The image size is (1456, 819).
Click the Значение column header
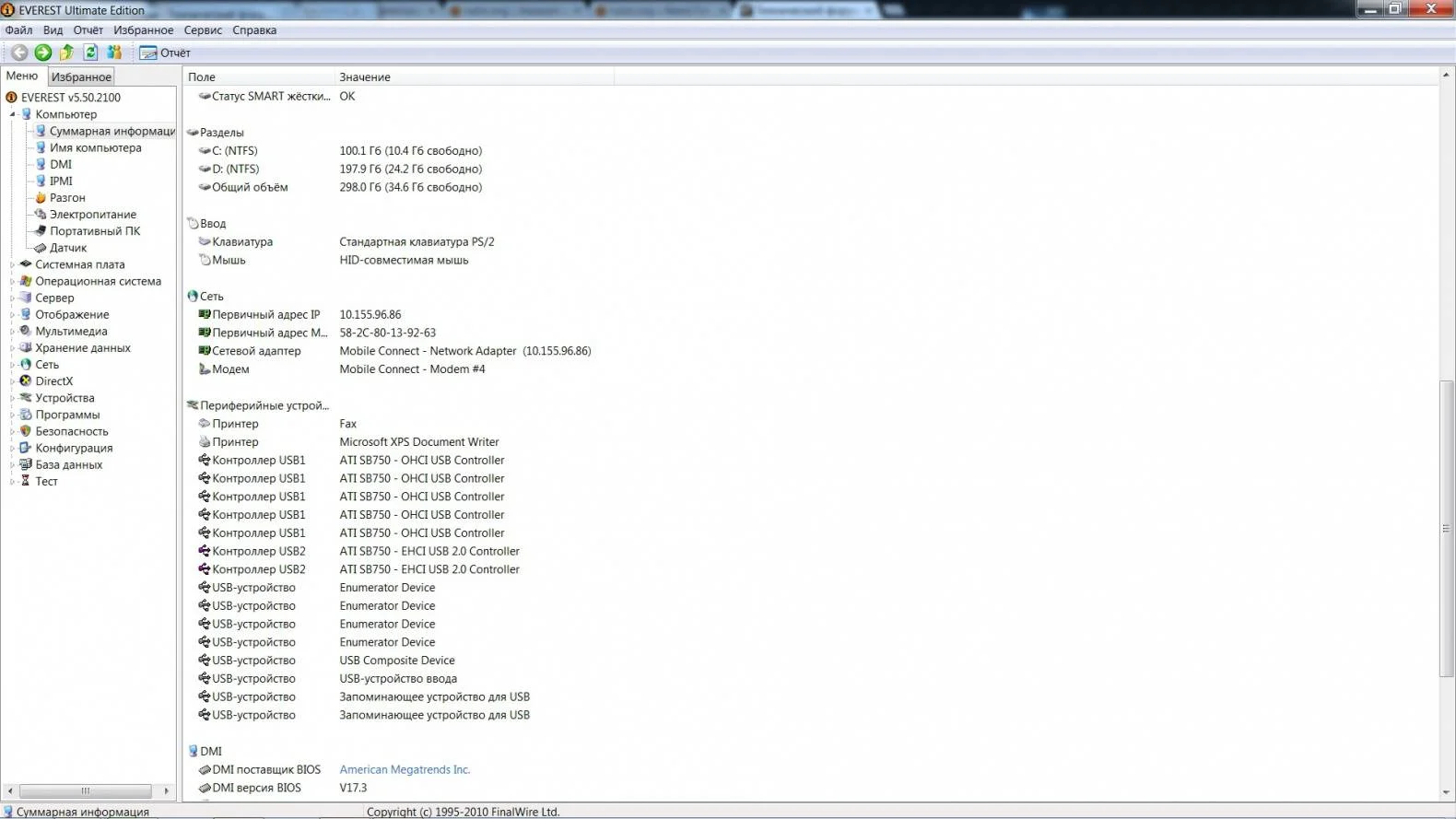click(x=475, y=77)
